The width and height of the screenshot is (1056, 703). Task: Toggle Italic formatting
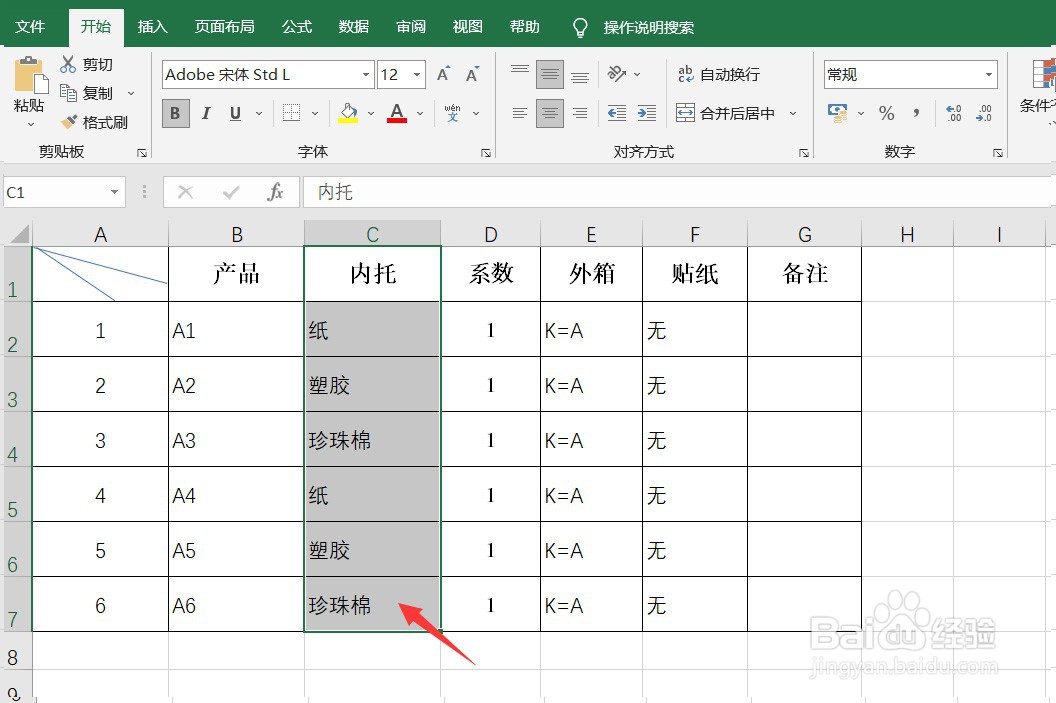coord(206,113)
